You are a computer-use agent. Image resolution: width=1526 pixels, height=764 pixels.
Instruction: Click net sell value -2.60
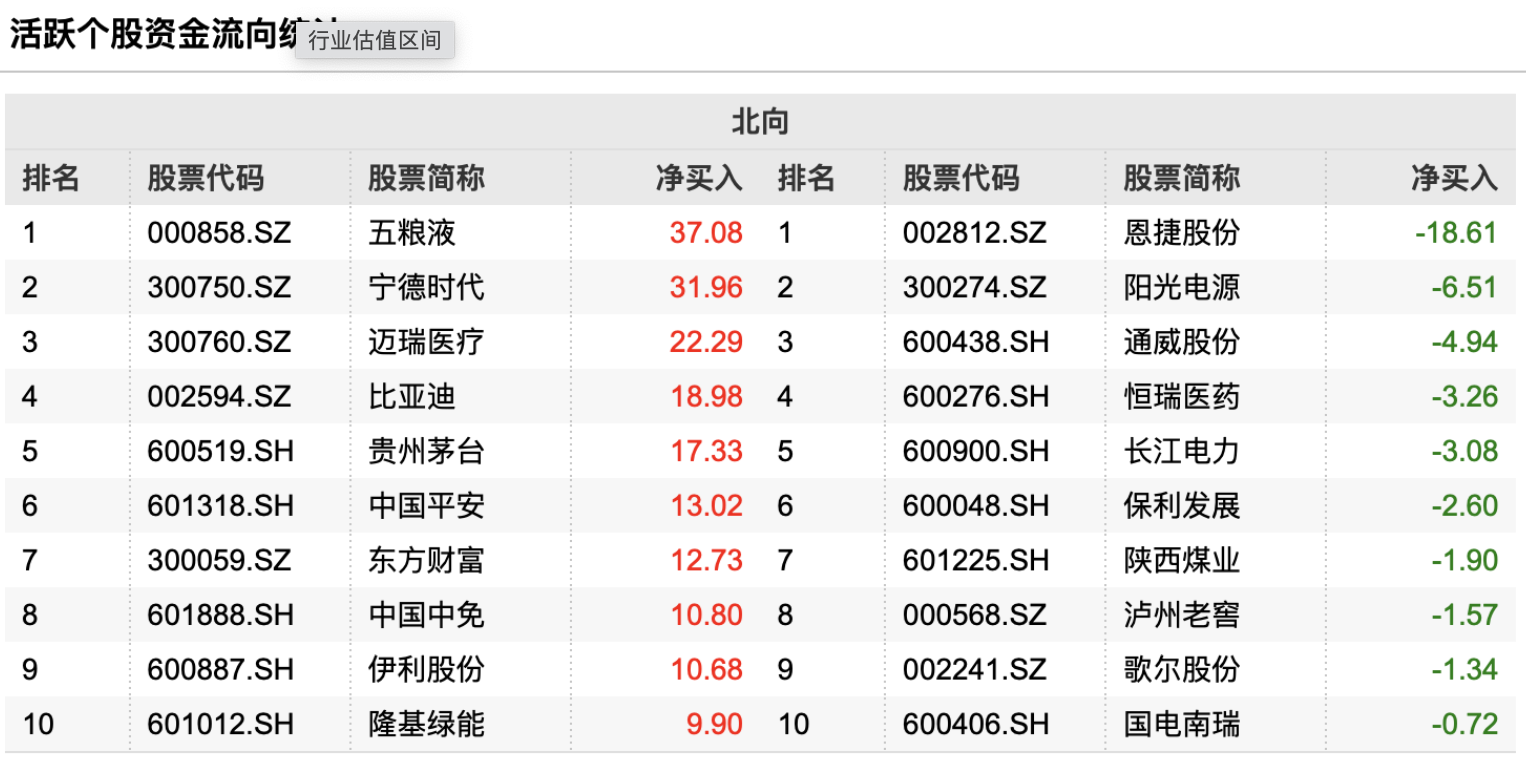click(1464, 506)
